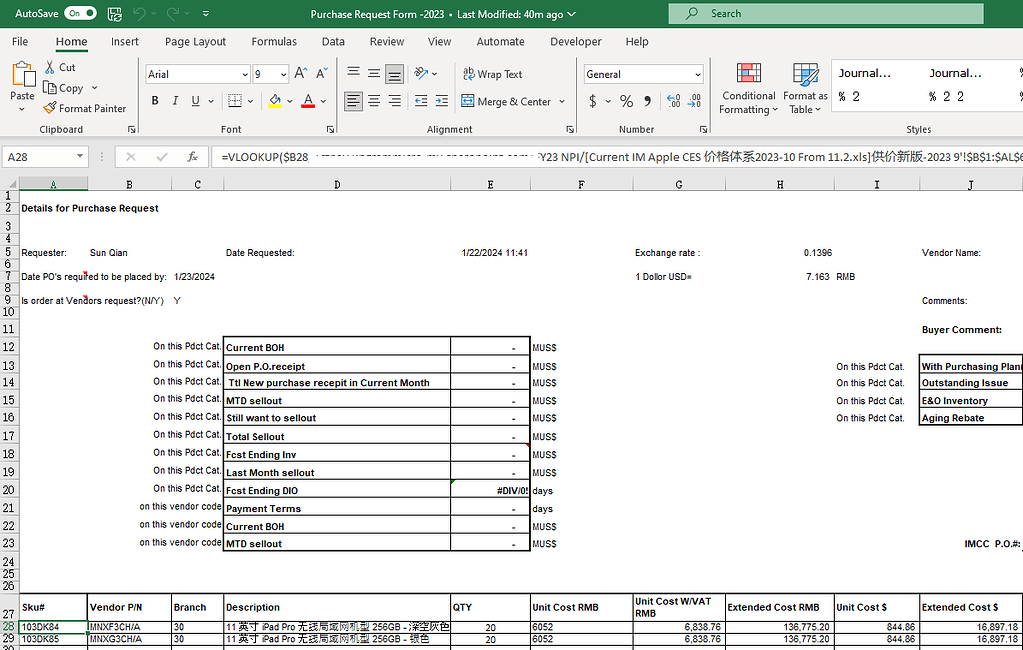The height and width of the screenshot is (650, 1023).
Task: Click the Increase Decimal icon
Action: pyautogui.click(x=673, y=101)
